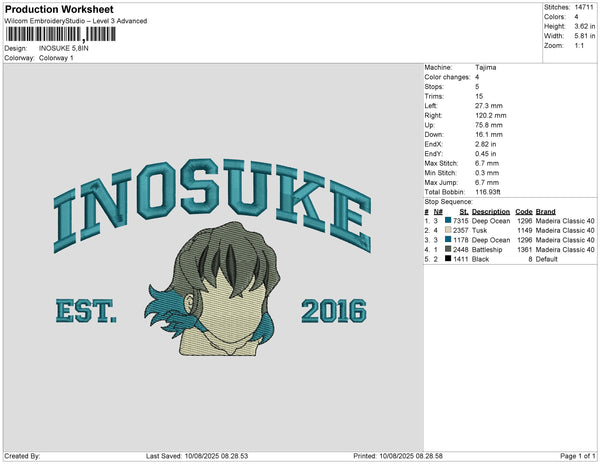Click the EndX value '2.82 in'
Image resolution: width=600 pixels, height=464 pixels.
click(x=486, y=144)
